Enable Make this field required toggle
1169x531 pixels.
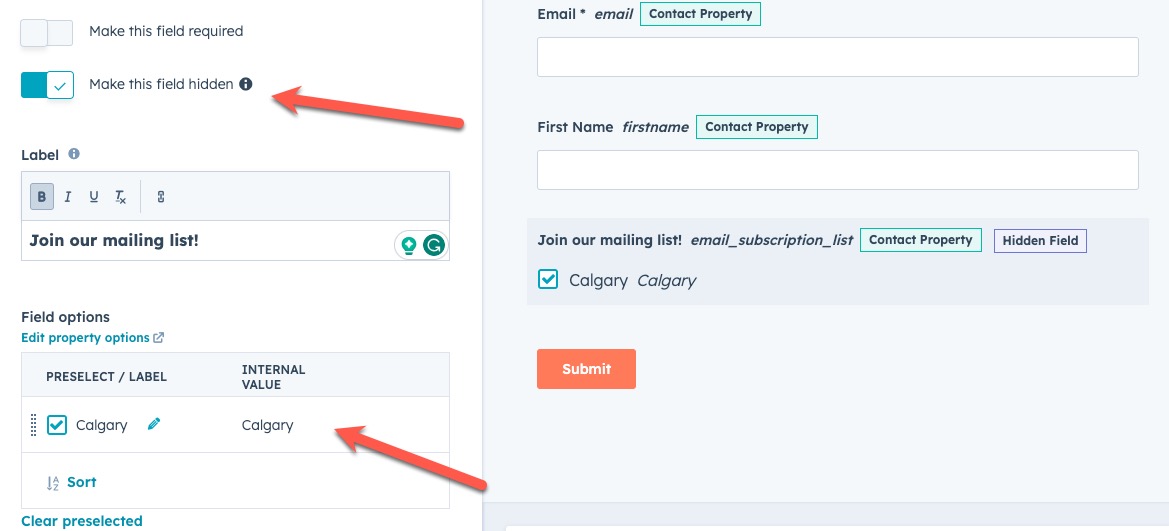(47, 32)
